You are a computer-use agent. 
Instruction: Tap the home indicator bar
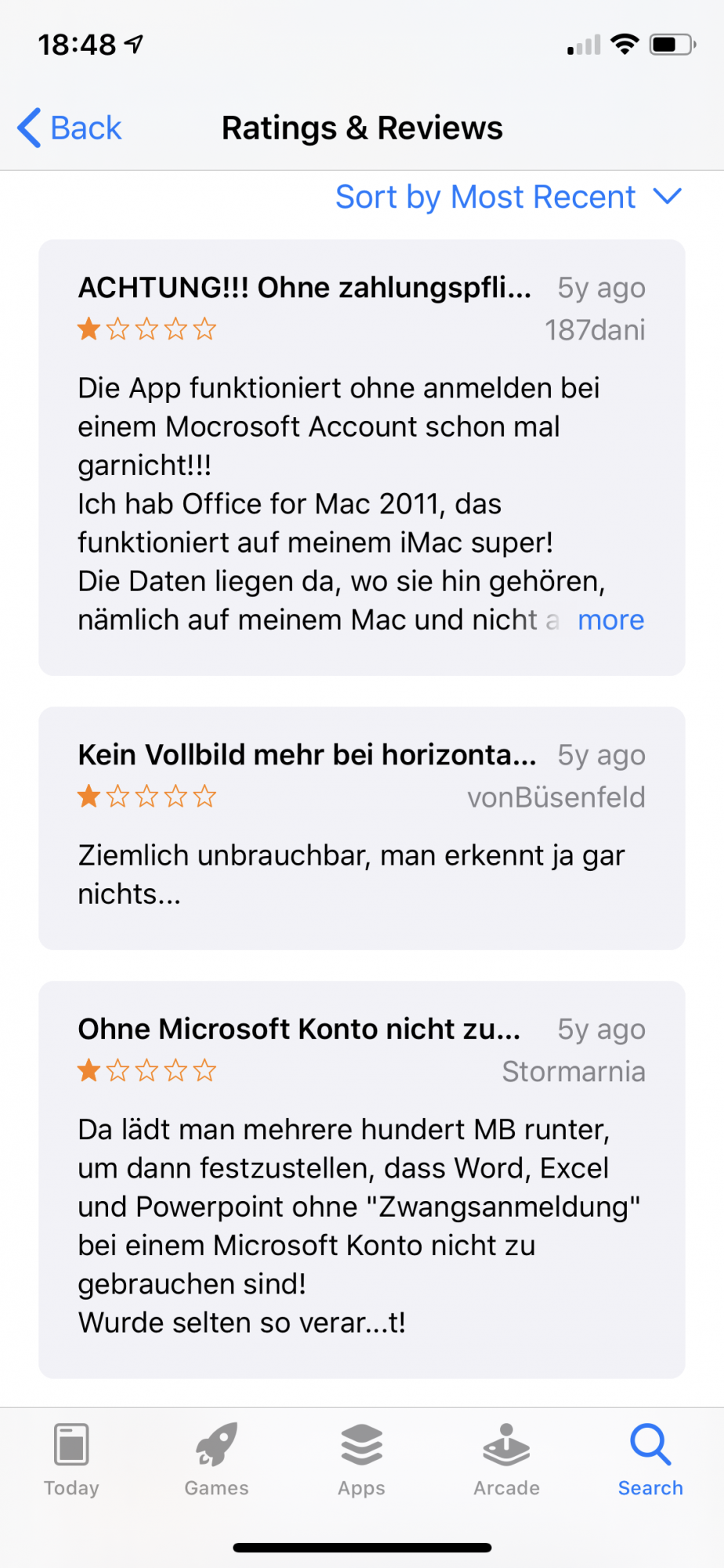[362, 1548]
